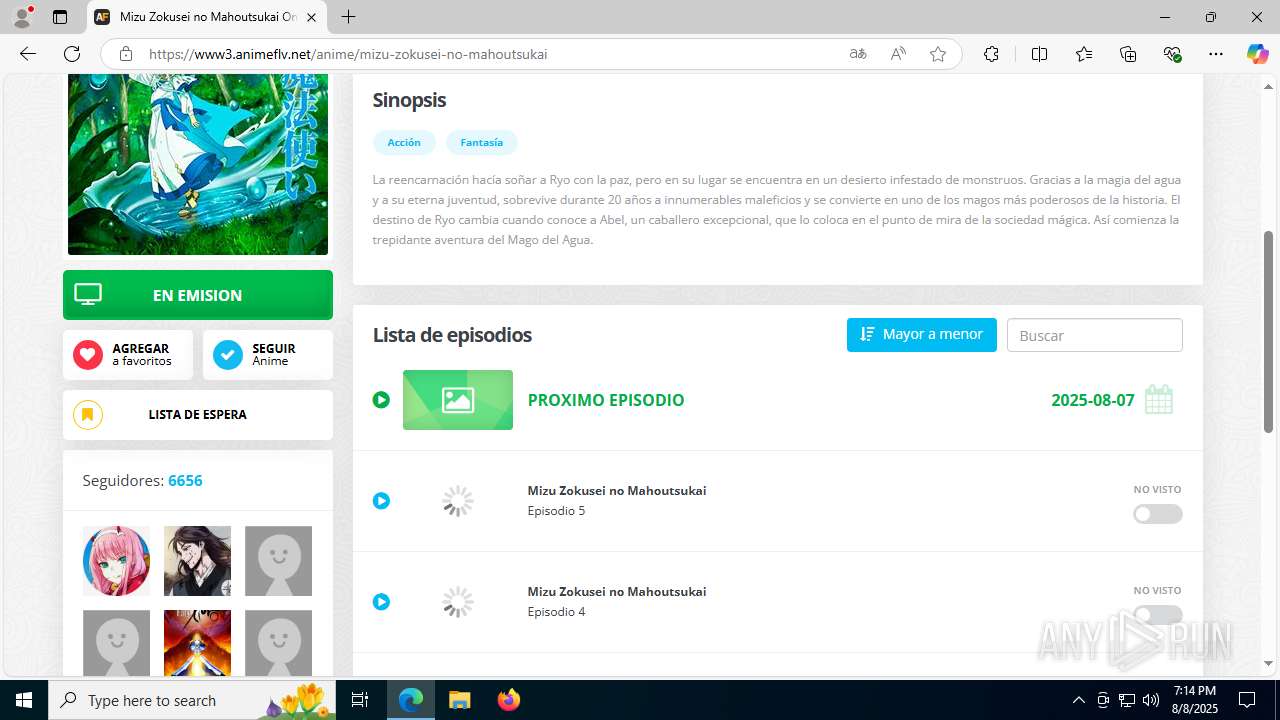Focus the Buscar episode search field
The width and height of the screenshot is (1280, 720).
coord(1095,335)
